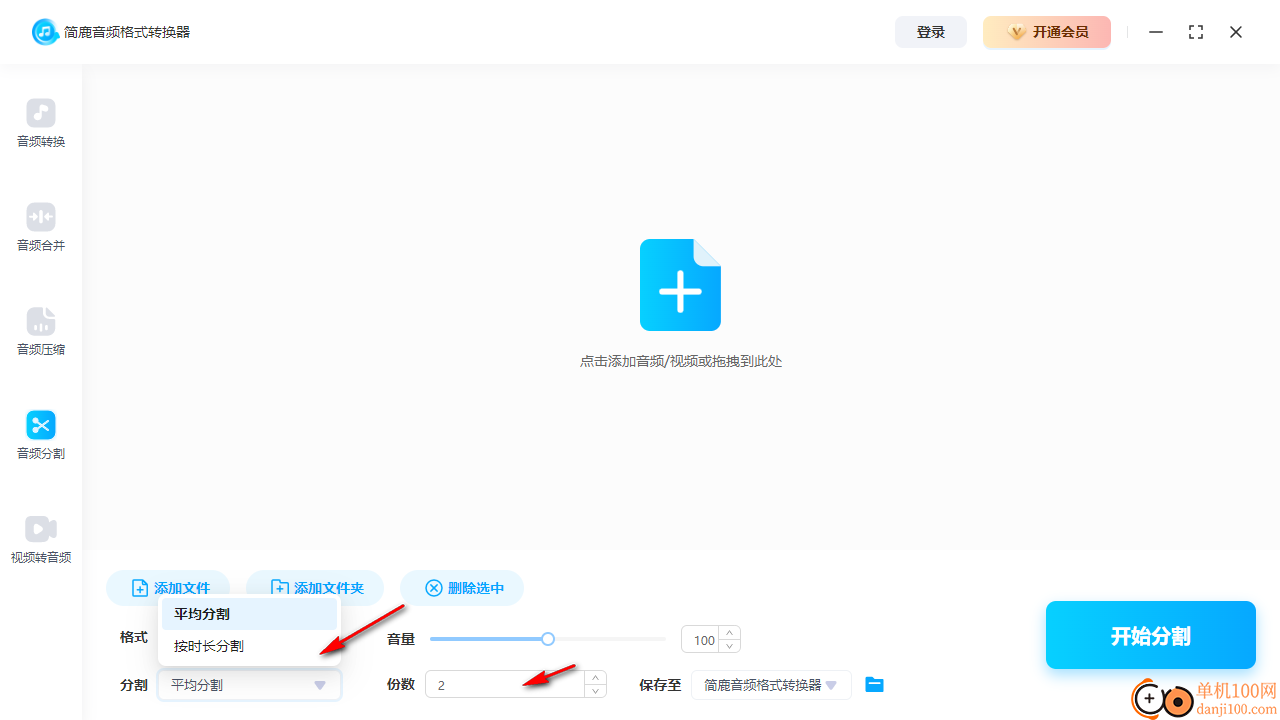Click the volume value field showing 100

[x=701, y=640]
